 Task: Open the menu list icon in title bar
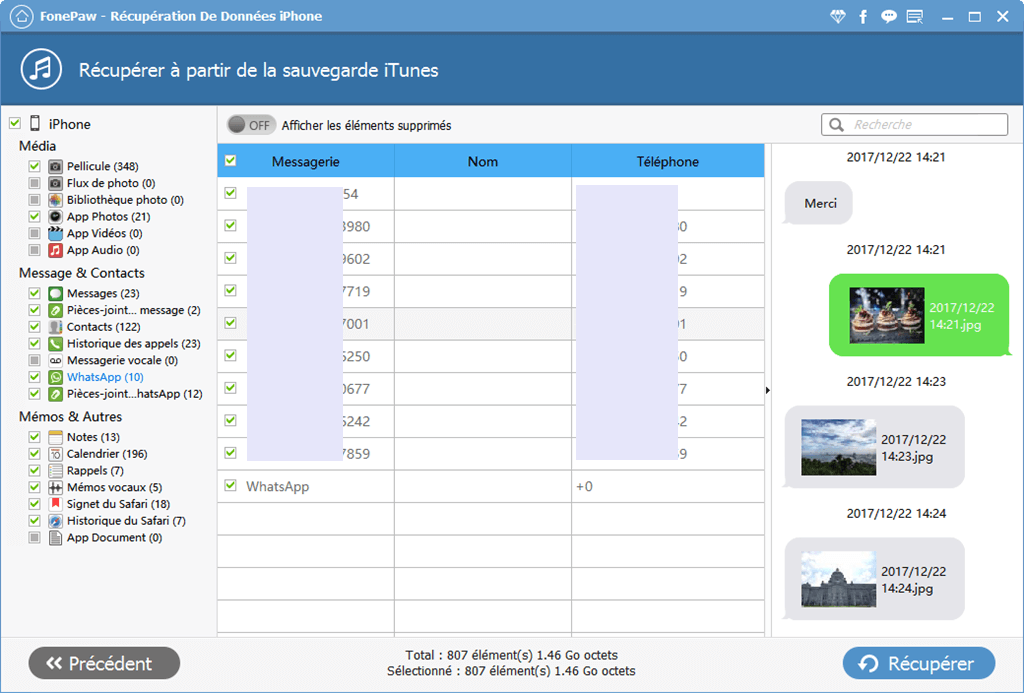pyautogui.click(x=915, y=16)
